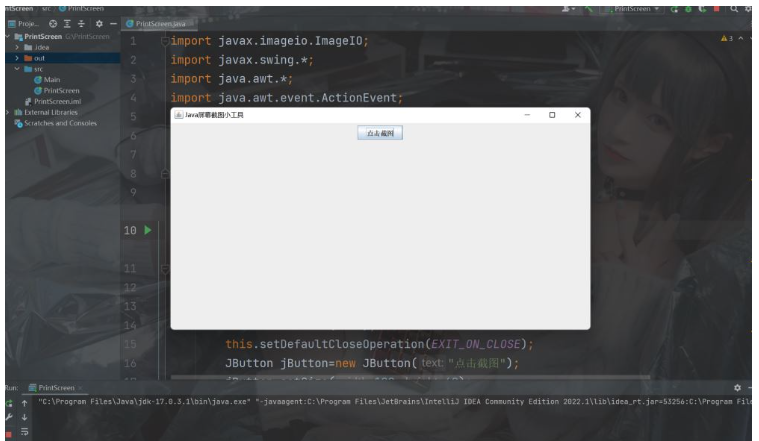Select PrintScreen.iml file
This screenshot has width=759, height=441.
(x=53, y=102)
